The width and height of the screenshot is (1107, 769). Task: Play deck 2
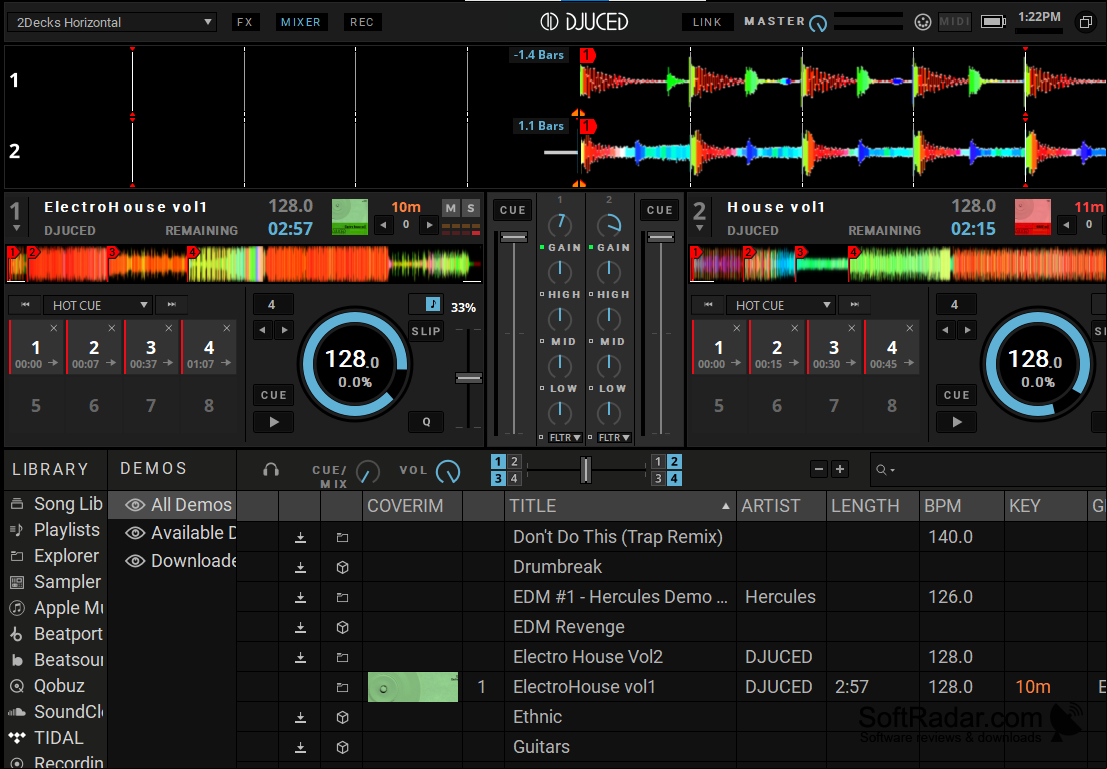957,422
